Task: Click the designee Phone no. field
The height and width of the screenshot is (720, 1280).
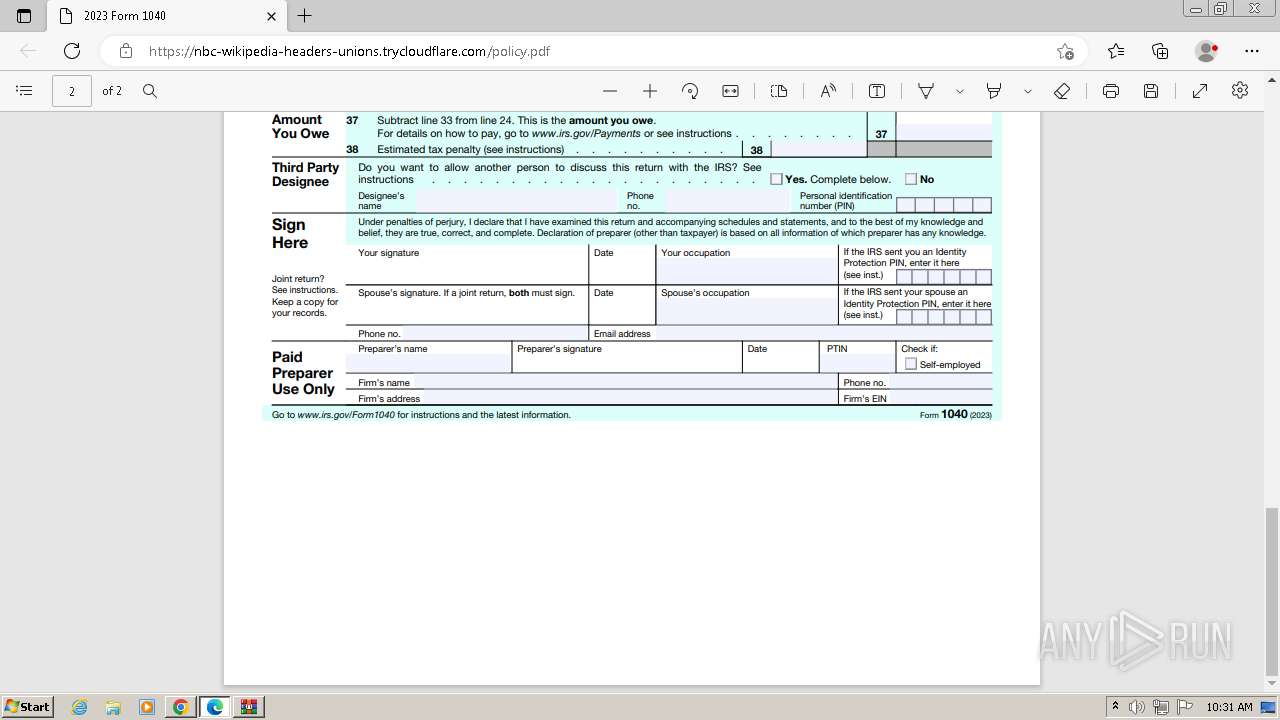Action: click(x=727, y=200)
